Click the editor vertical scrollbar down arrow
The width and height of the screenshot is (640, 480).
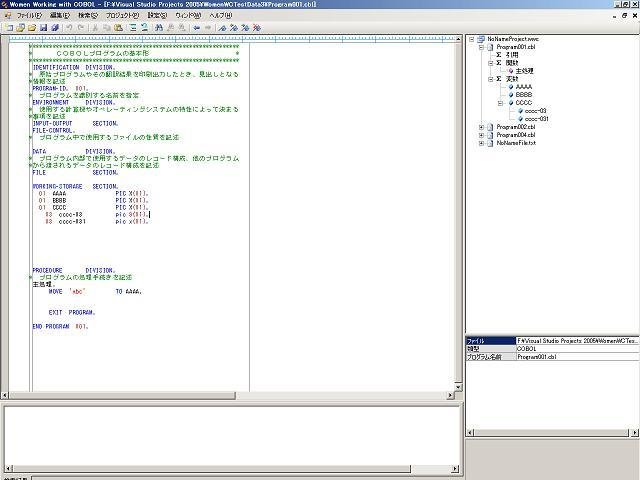458,387
